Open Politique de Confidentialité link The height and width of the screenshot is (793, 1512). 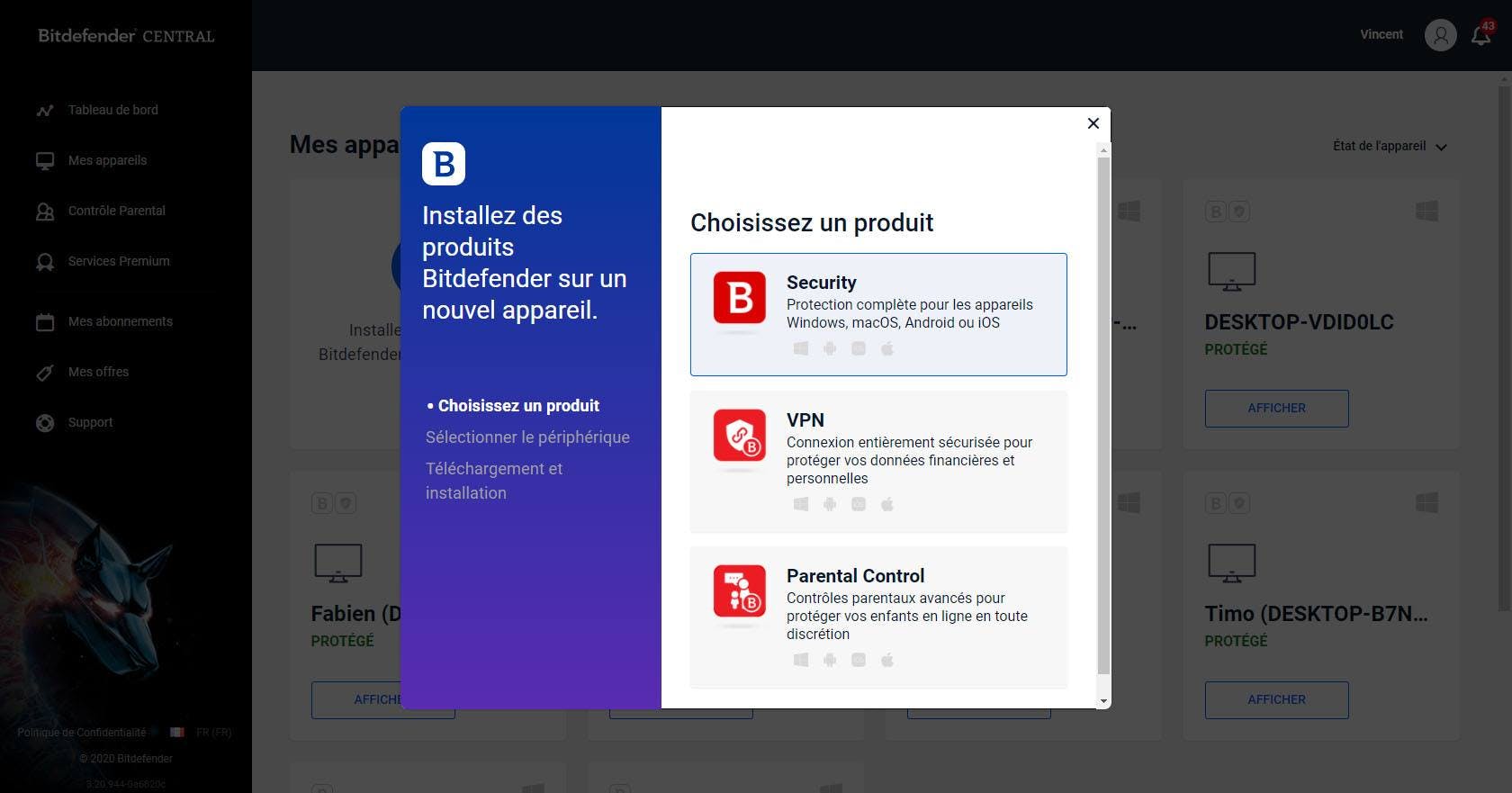pos(81,733)
